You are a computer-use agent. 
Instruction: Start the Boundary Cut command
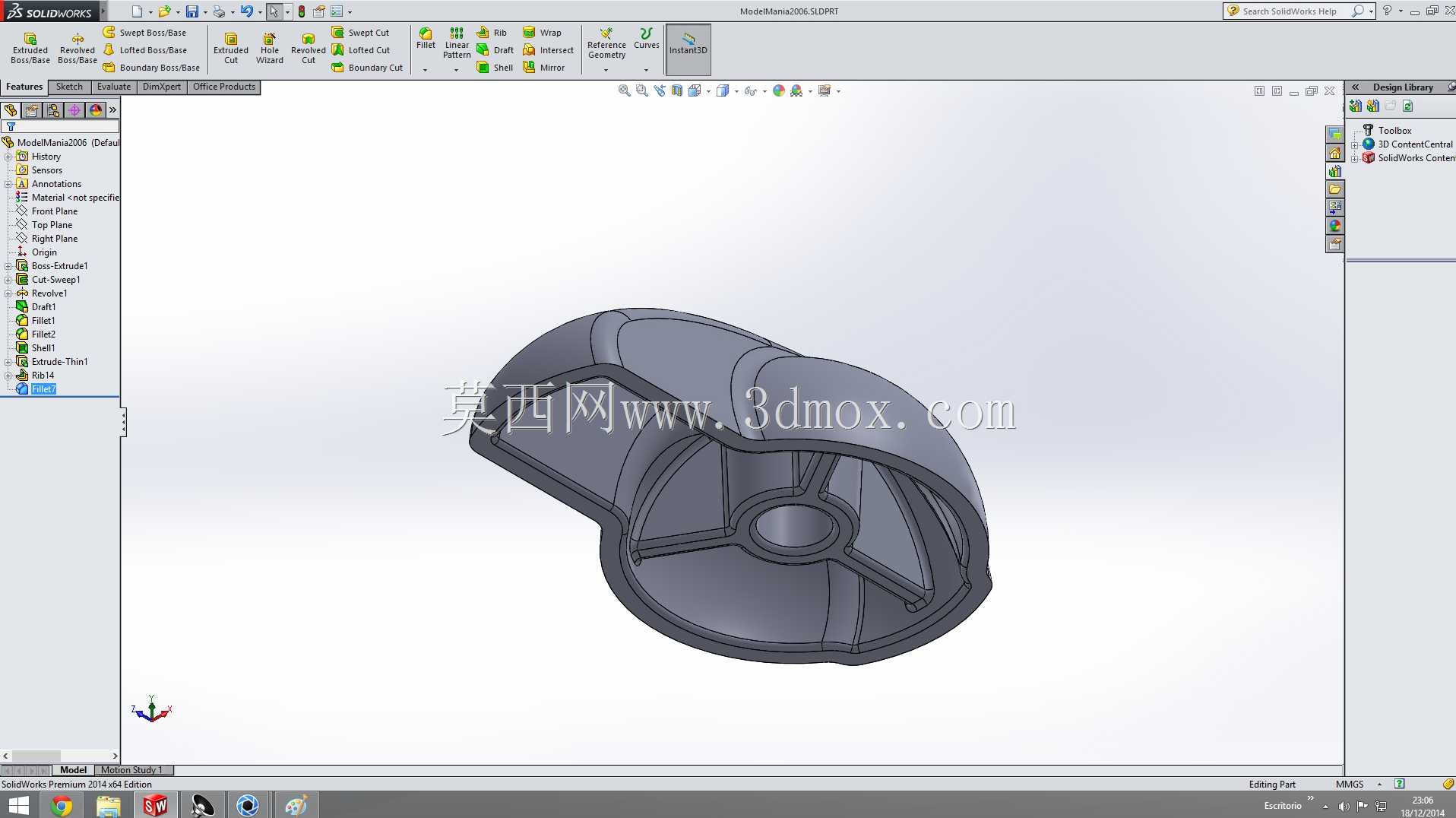367,68
